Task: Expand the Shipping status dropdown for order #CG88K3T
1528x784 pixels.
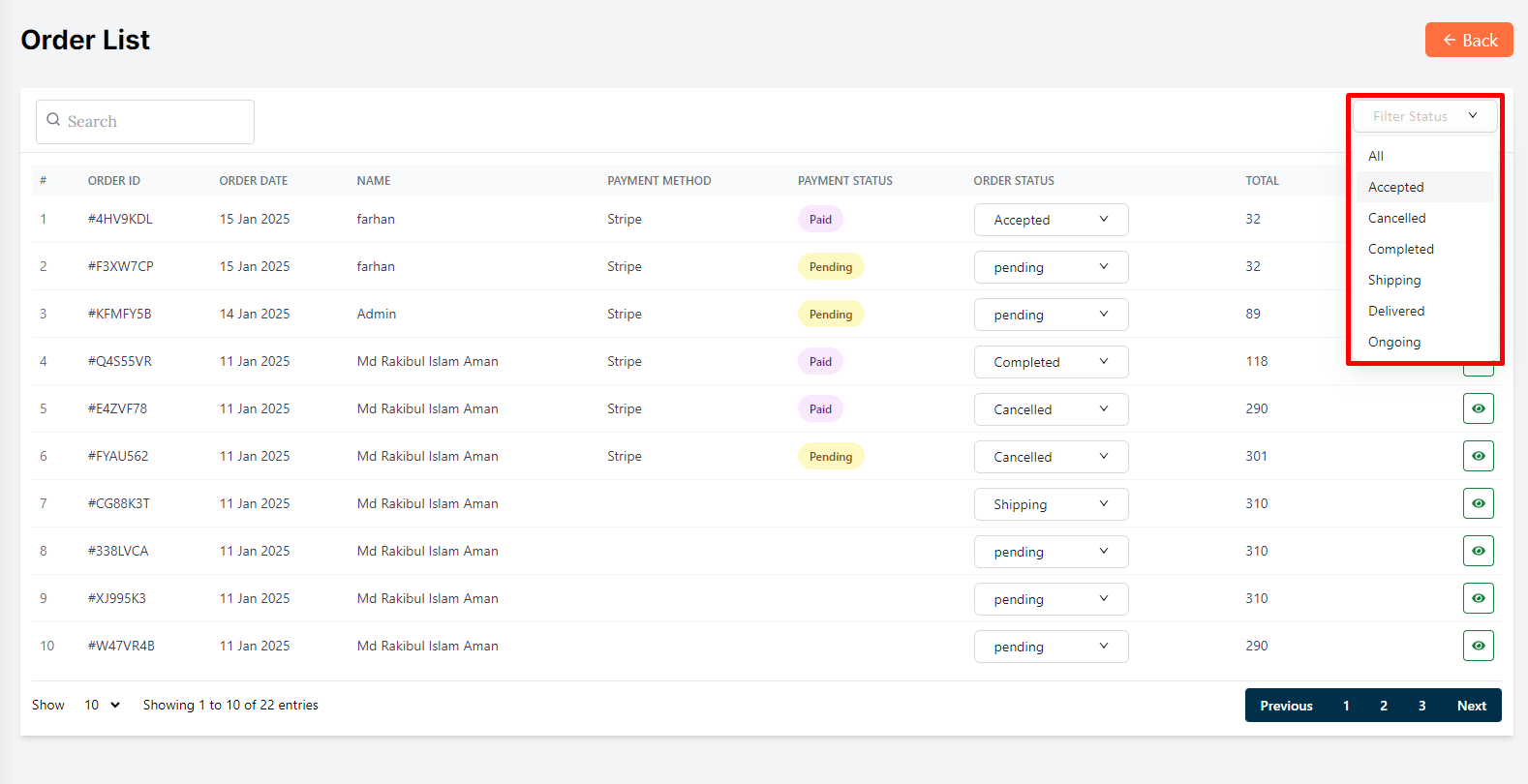Action: [1051, 504]
